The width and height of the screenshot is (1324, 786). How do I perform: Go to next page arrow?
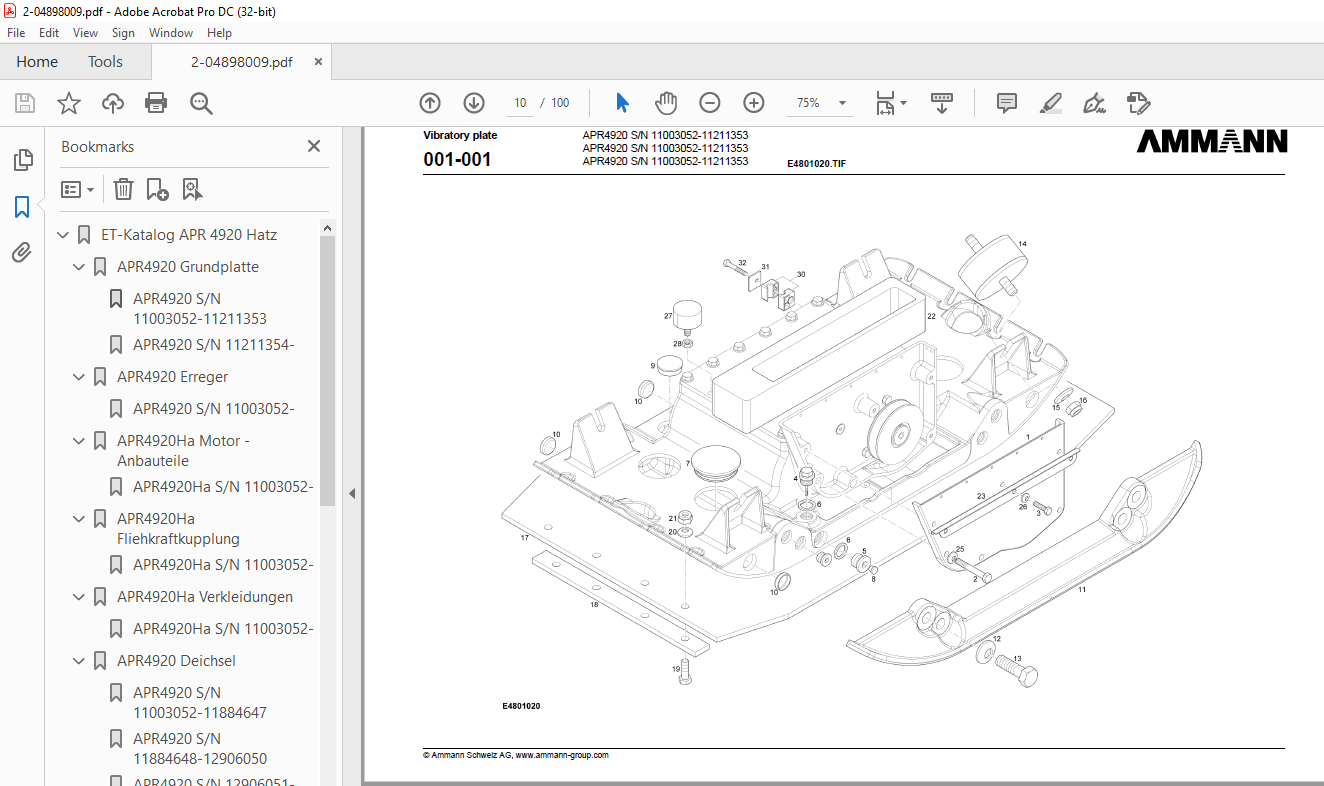click(474, 103)
